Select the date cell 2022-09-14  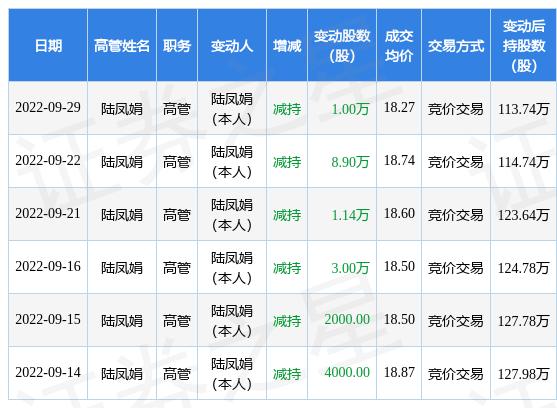pyautogui.click(x=48, y=372)
